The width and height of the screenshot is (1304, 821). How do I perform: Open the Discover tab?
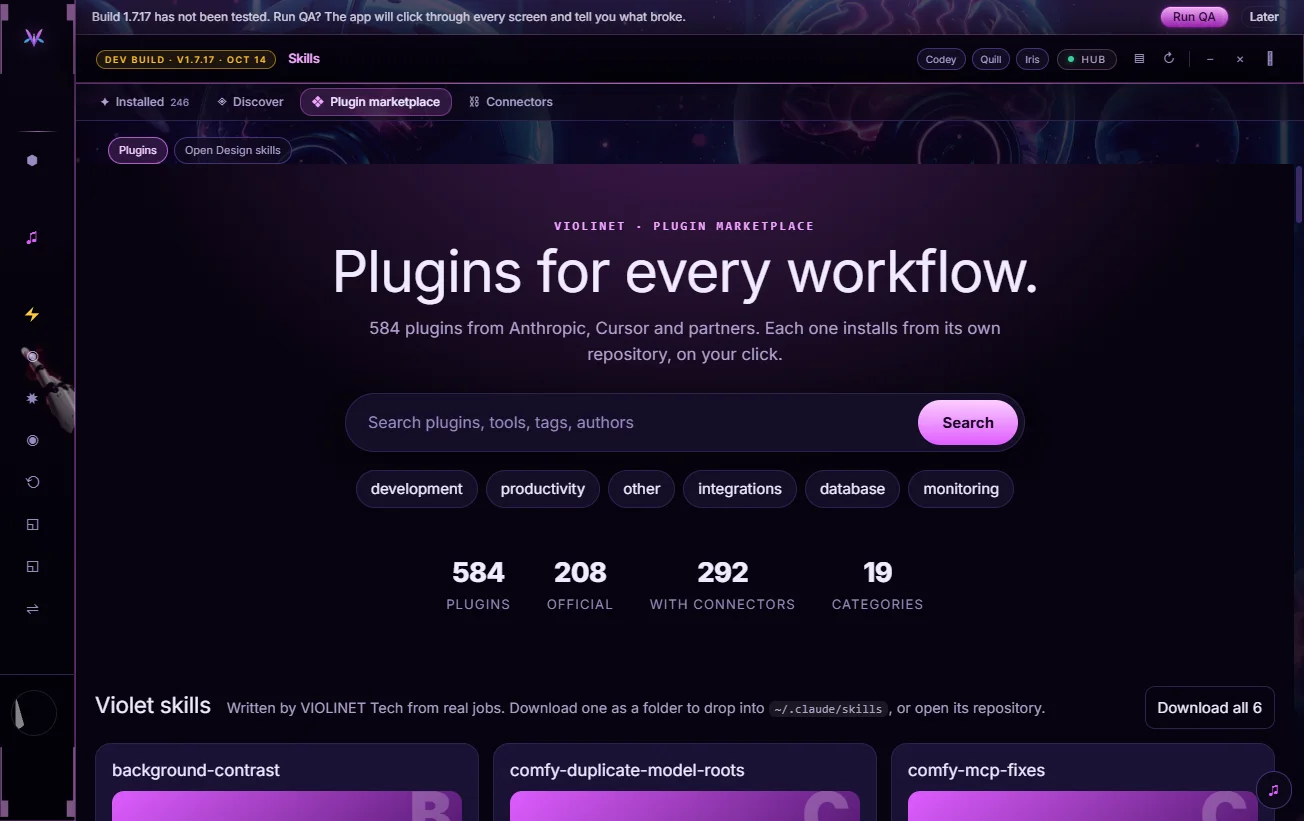point(251,102)
